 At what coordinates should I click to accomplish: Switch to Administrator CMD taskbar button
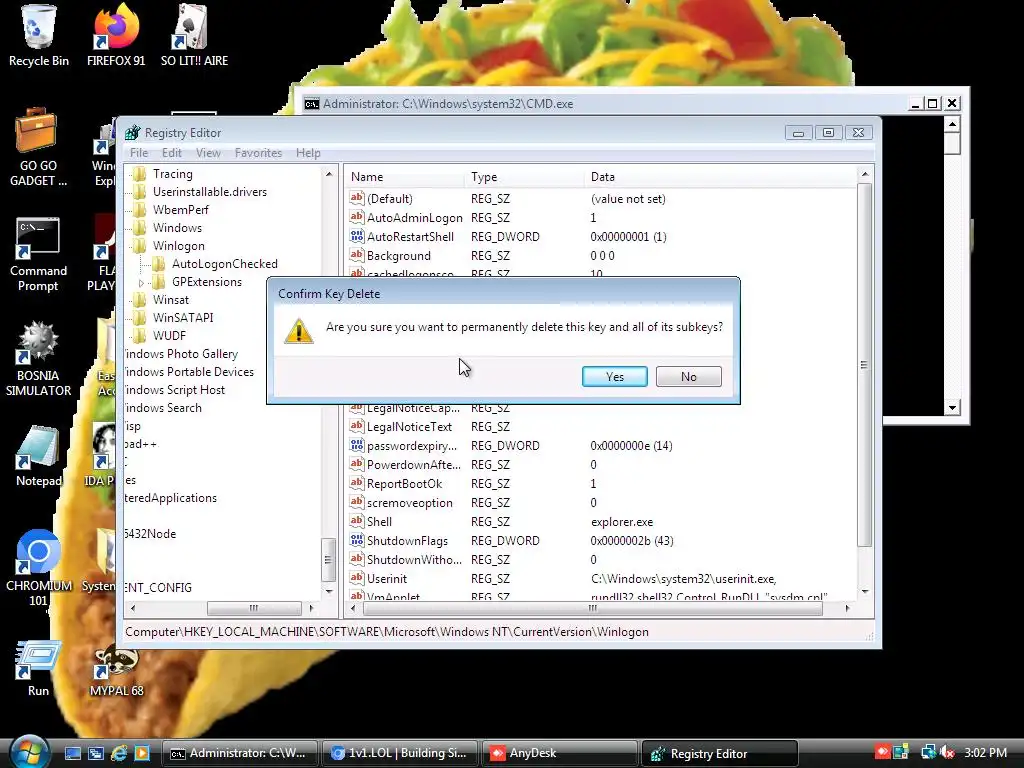pos(239,753)
